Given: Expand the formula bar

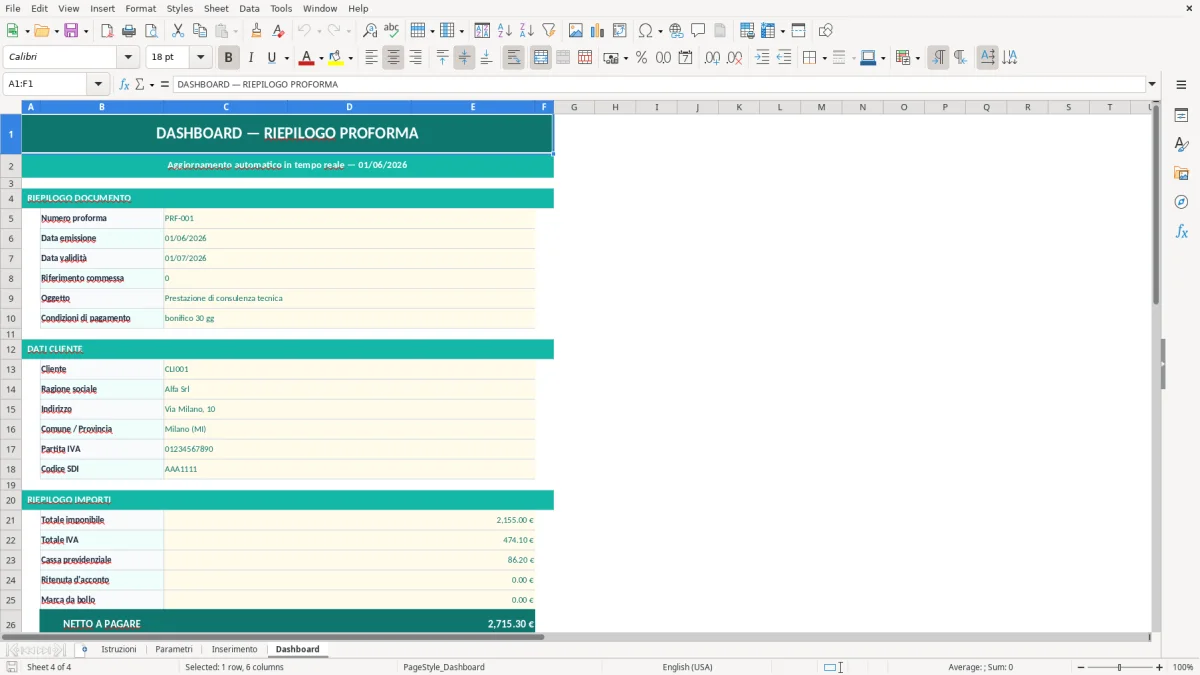Looking at the screenshot, I should 1152,84.
